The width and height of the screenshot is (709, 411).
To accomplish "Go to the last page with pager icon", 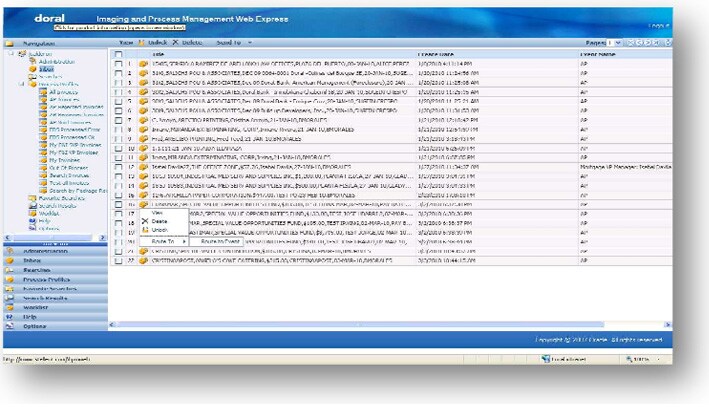I will point(656,43).
